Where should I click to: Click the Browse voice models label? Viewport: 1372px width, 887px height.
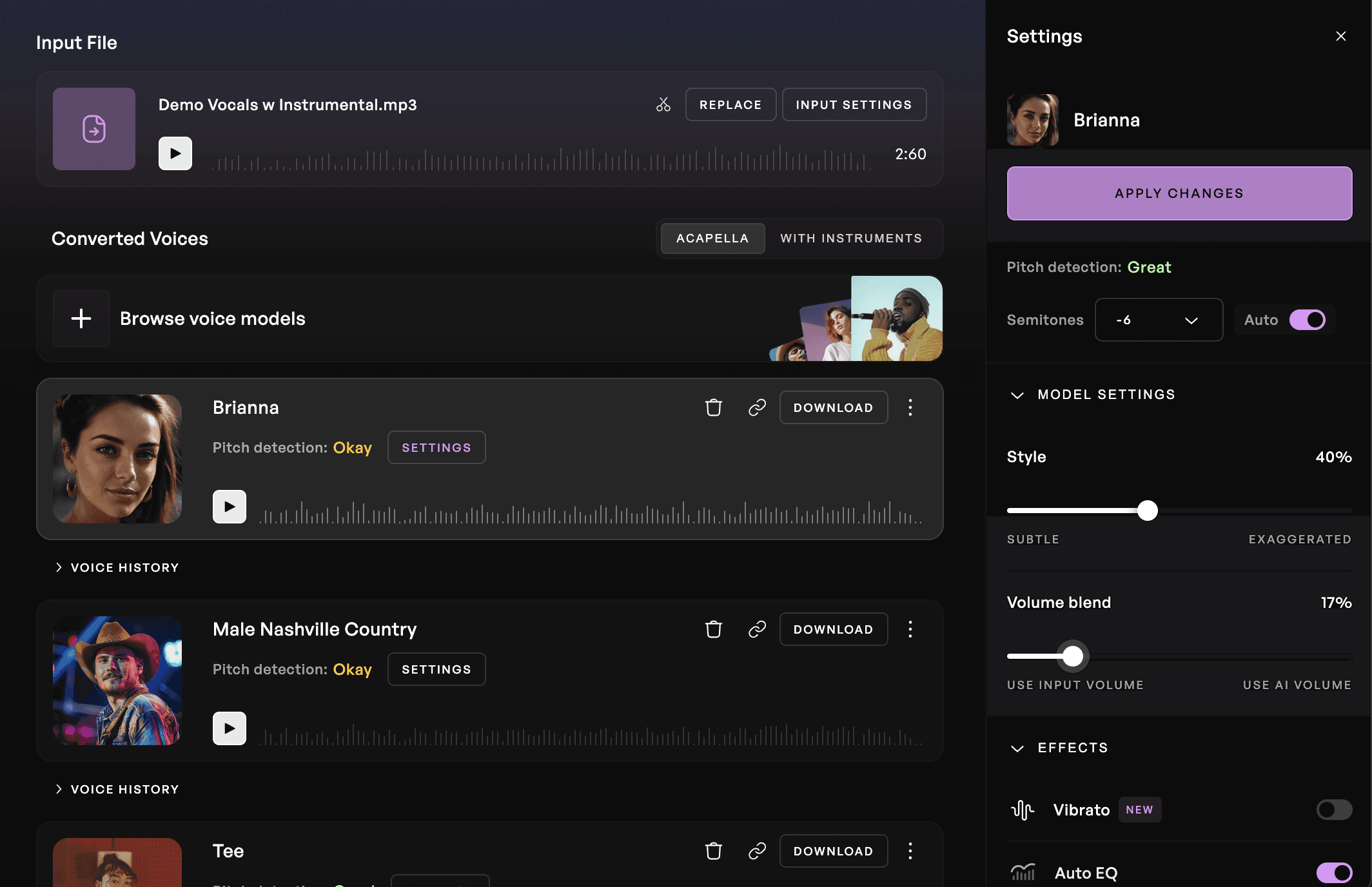[x=213, y=318]
